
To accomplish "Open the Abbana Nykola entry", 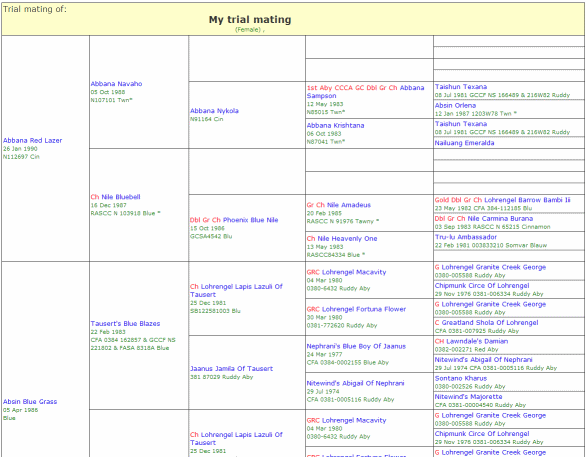I will click(x=214, y=111).
